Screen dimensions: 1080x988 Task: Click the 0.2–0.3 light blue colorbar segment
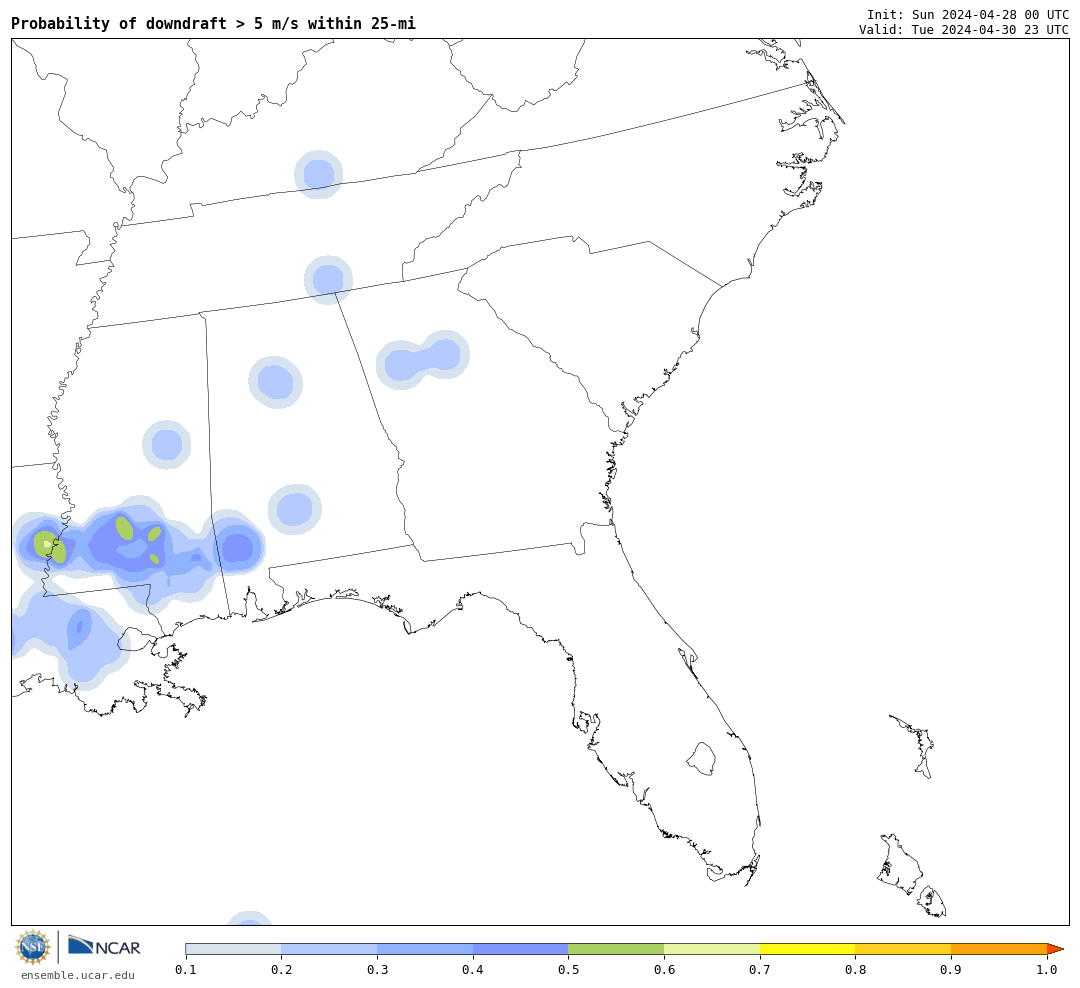pos(329,949)
